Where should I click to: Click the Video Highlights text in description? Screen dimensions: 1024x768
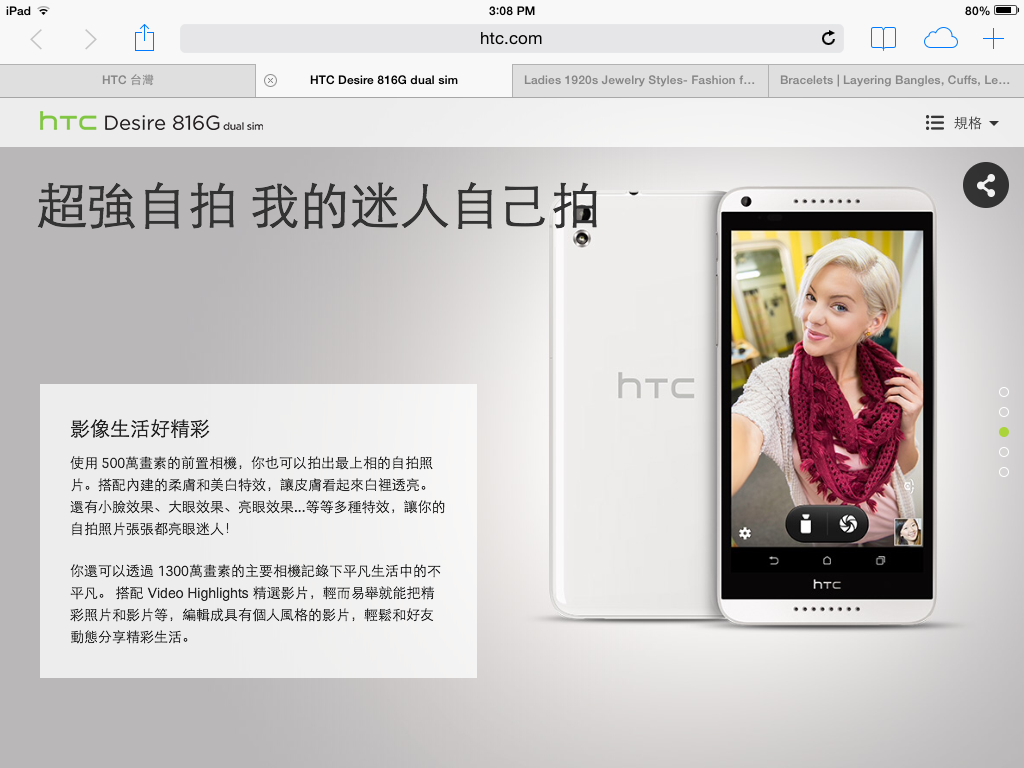(198, 593)
